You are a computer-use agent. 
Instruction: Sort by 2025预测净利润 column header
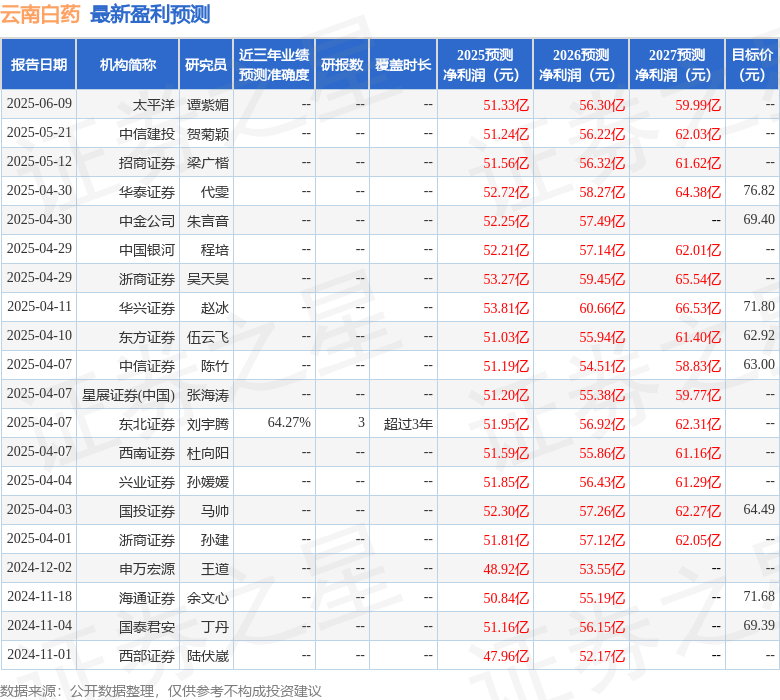(x=484, y=65)
